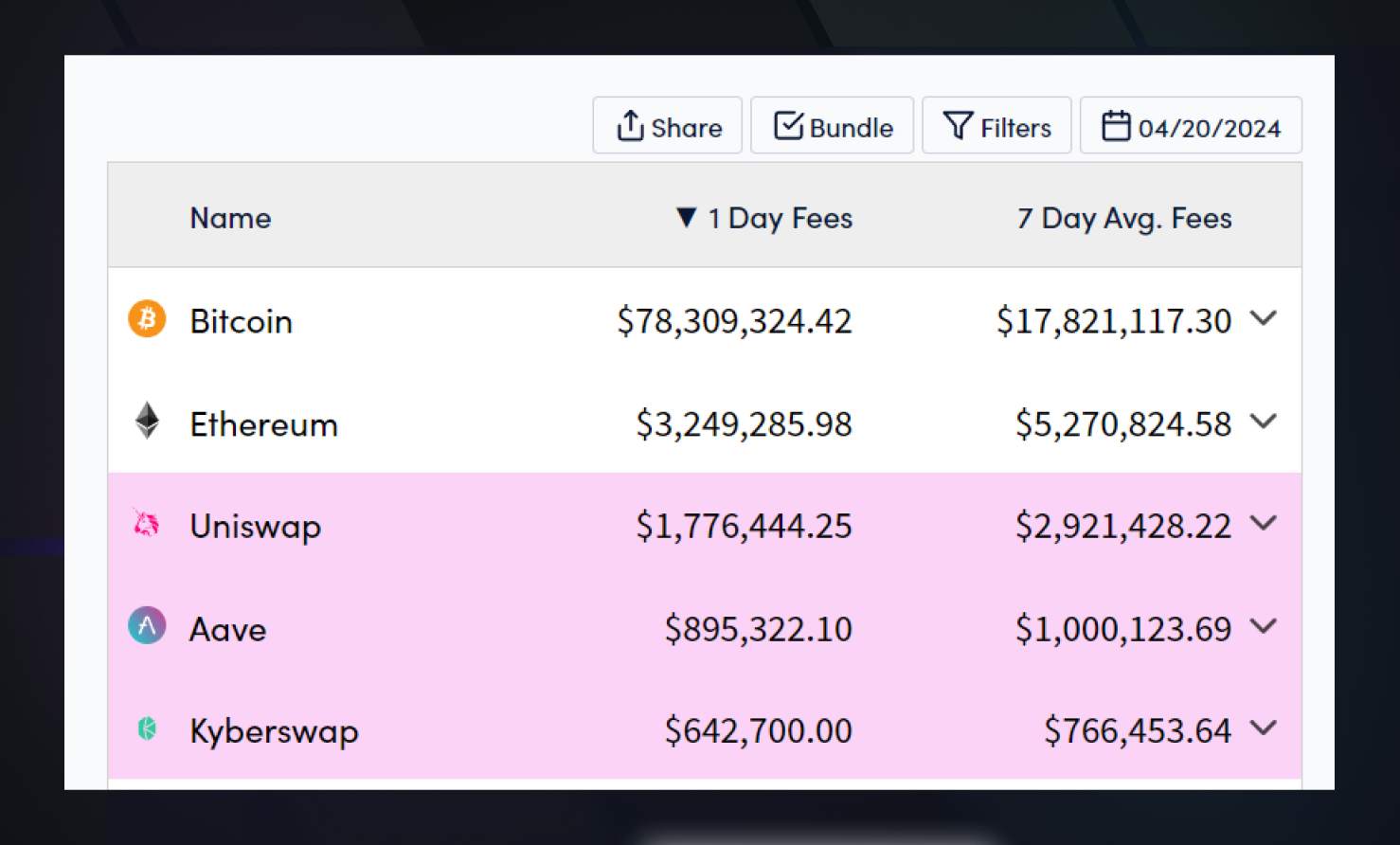The image size is (1400, 845).
Task: Click the Uniswap unicorn icon
Action: pyautogui.click(x=146, y=523)
